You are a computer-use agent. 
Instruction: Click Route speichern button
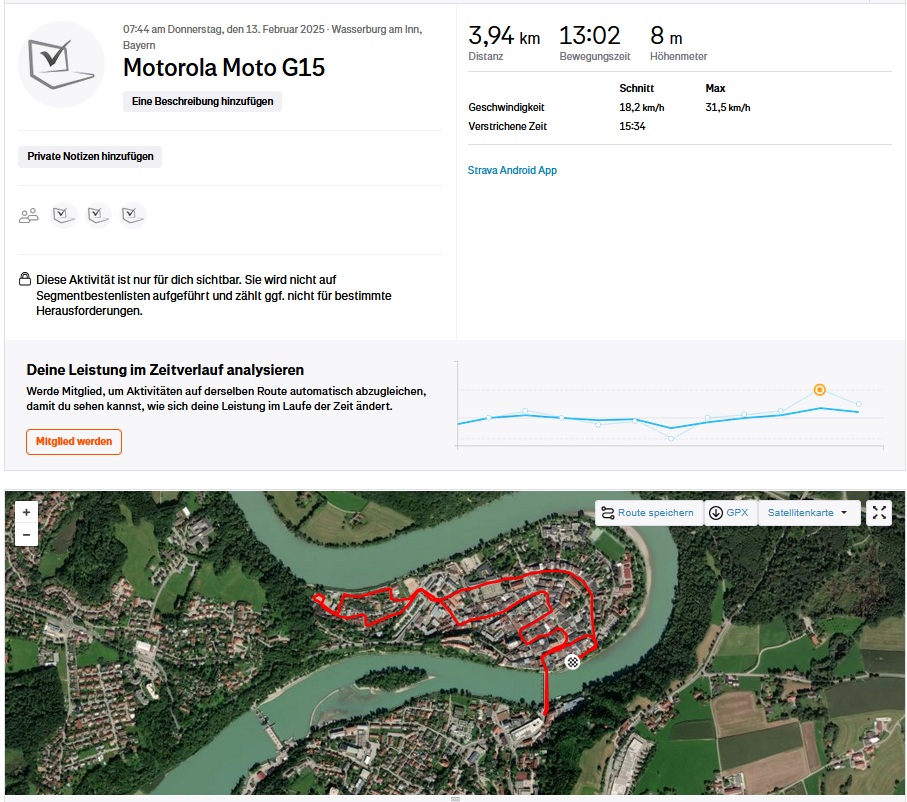click(x=648, y=513)
